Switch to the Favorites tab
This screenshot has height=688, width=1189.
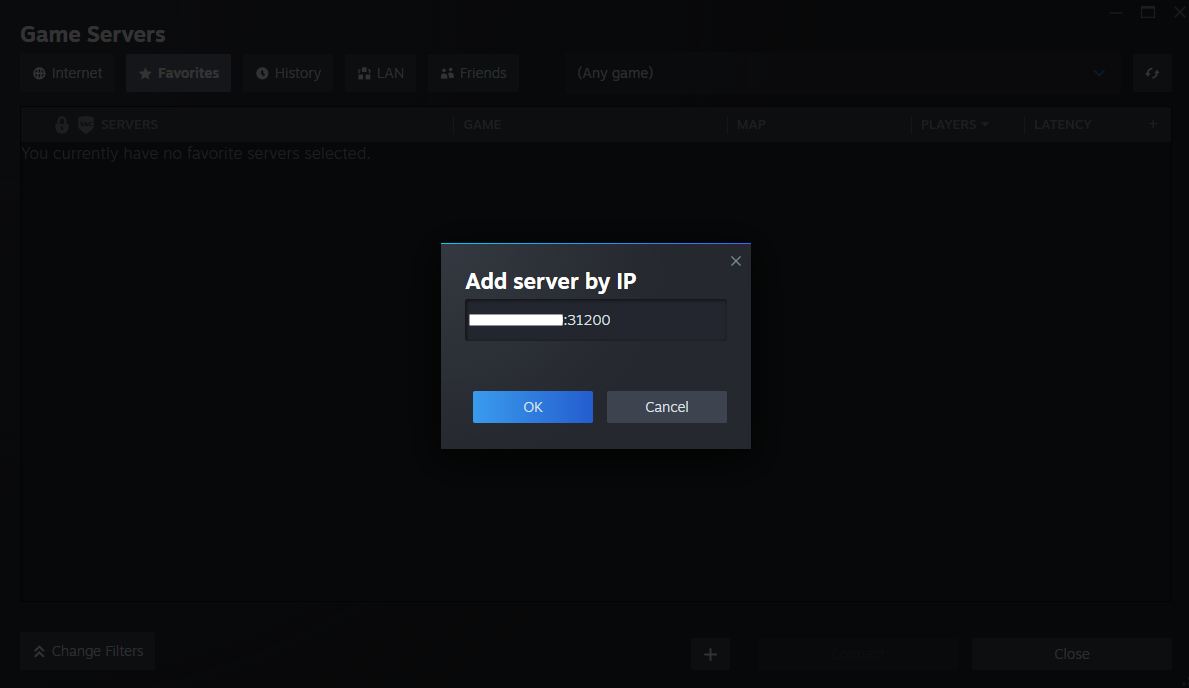click(x=178, y=73)
